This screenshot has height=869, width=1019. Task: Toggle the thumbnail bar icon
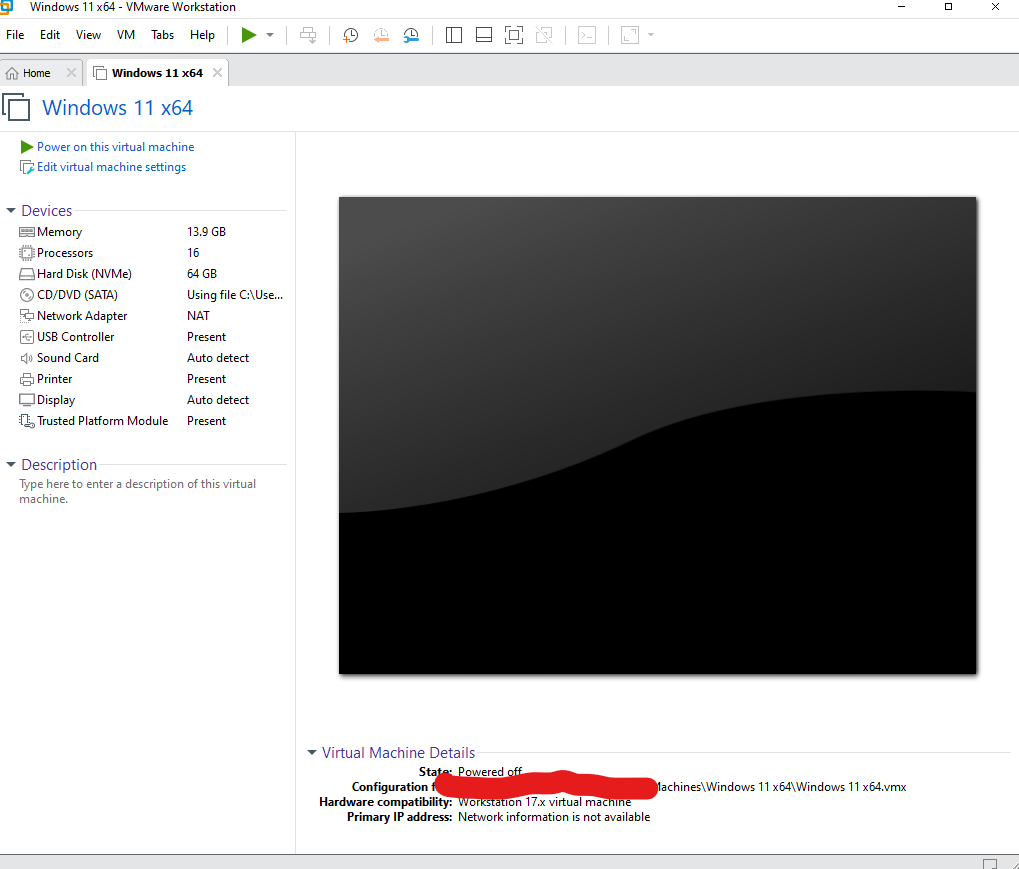pyautogui.click(x=484, y=35)
